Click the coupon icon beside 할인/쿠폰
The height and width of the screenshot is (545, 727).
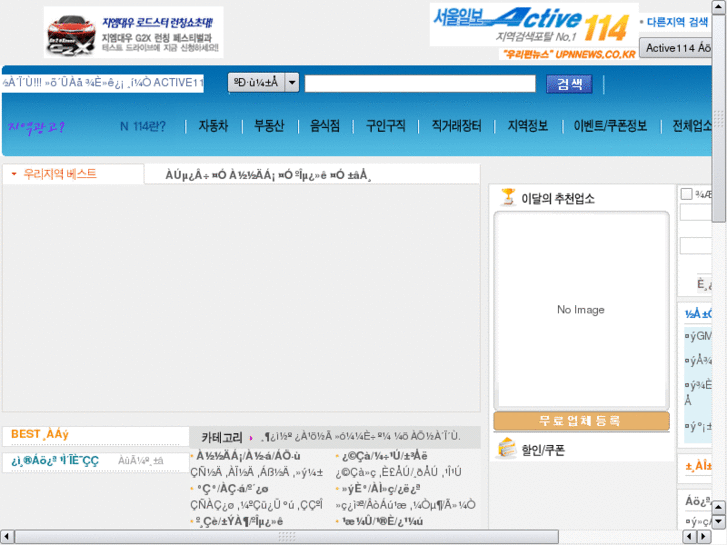pos(507,449)
